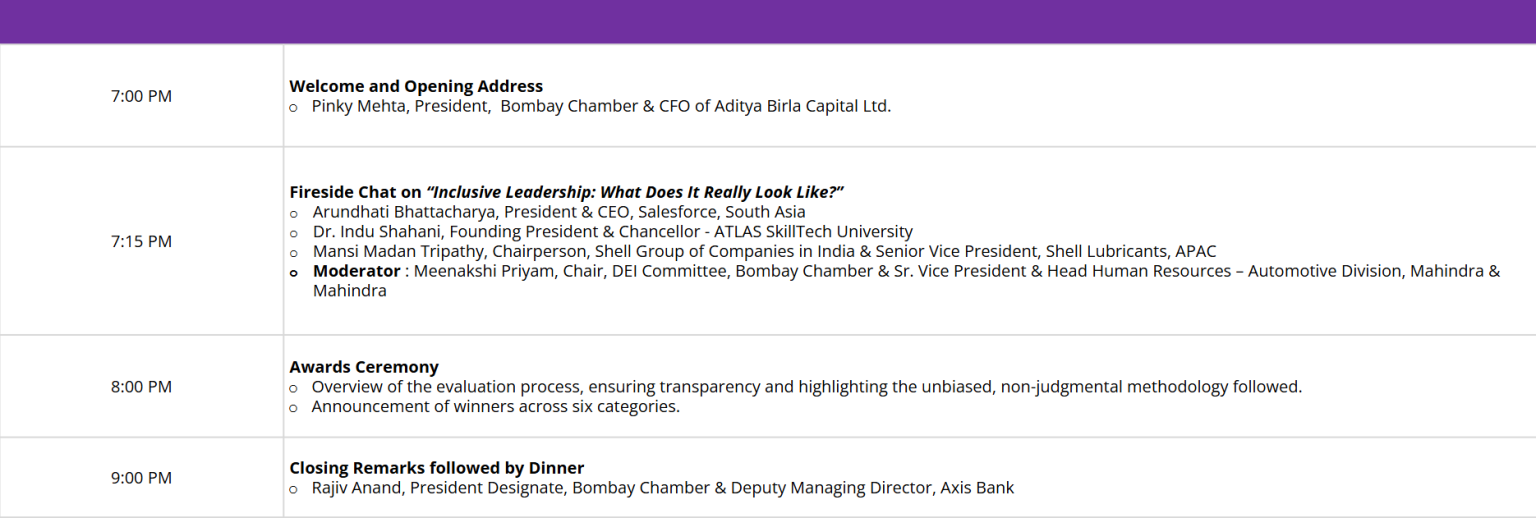This screenshot has height=518, width=1536.
Task: Click Pinky Mehta speaker line
Action: 601,106
